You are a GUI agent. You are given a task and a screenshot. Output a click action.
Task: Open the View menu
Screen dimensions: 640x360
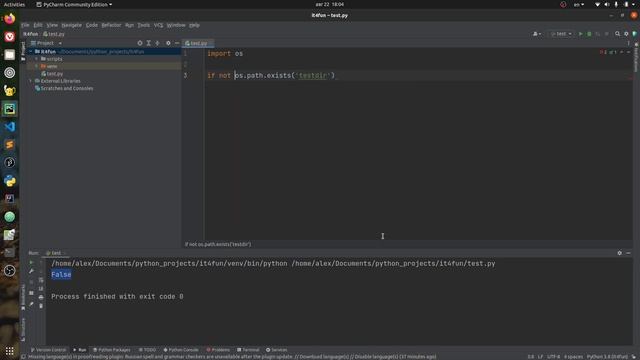[52, 25]
